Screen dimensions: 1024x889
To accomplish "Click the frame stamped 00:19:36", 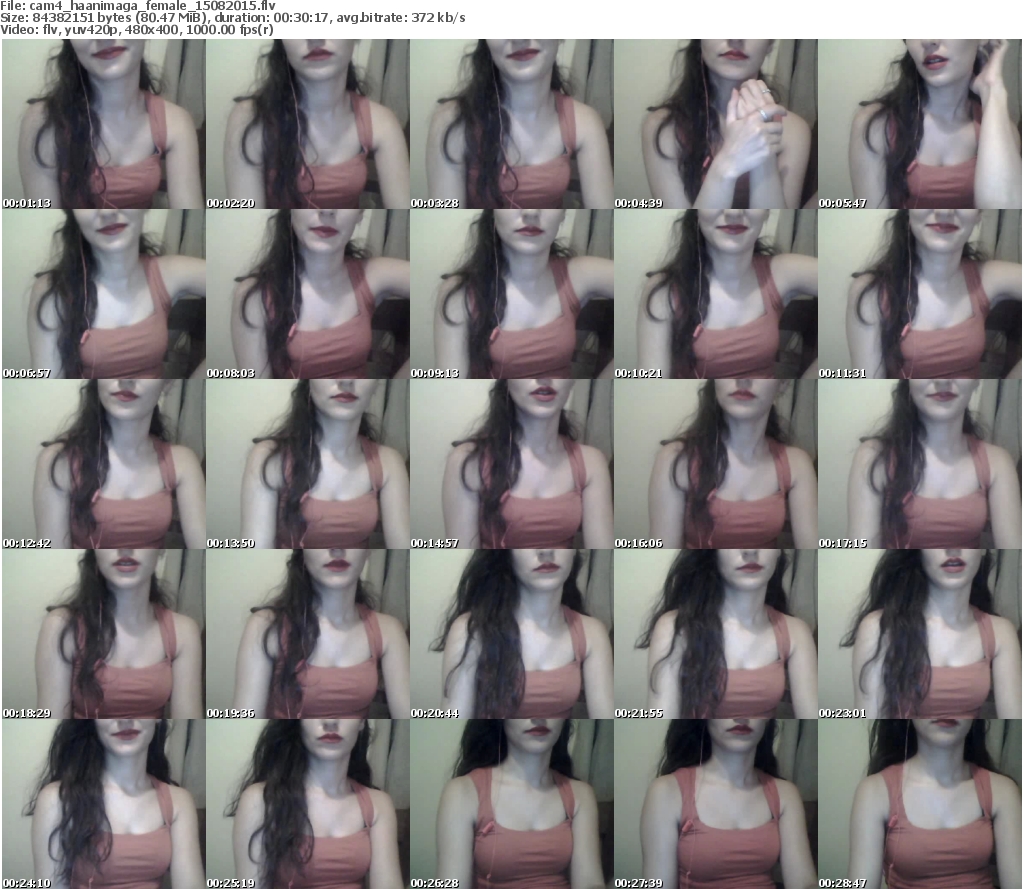I will click(308, 634).
